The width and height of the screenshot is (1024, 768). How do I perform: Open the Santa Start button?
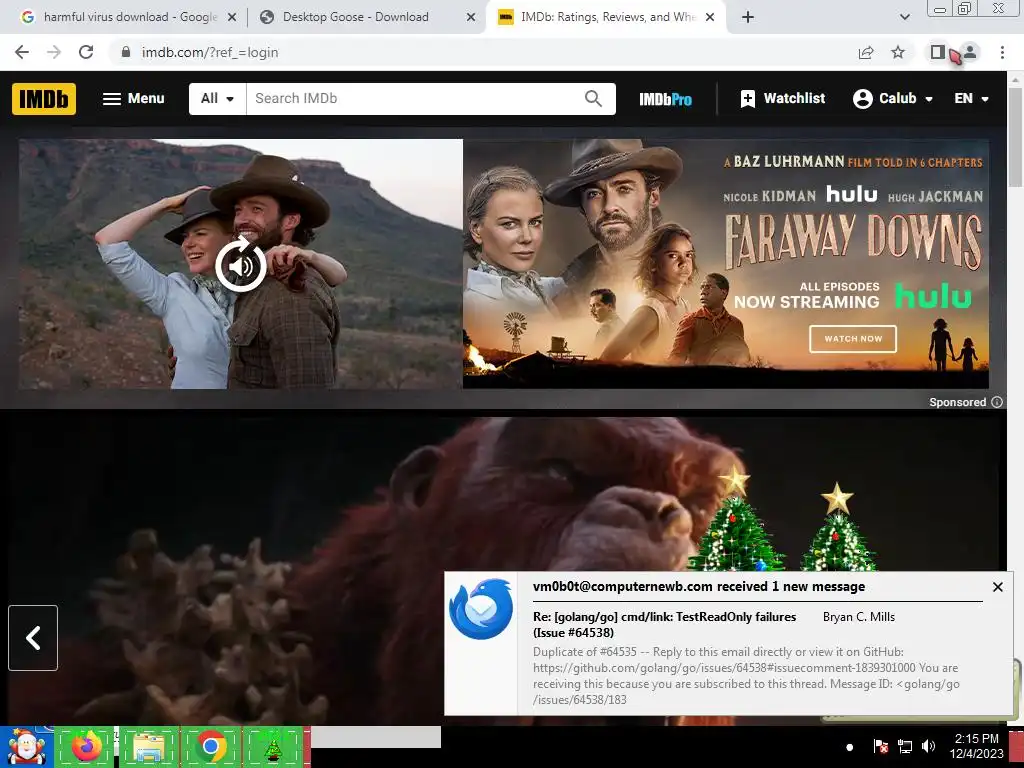coord(26,747)
